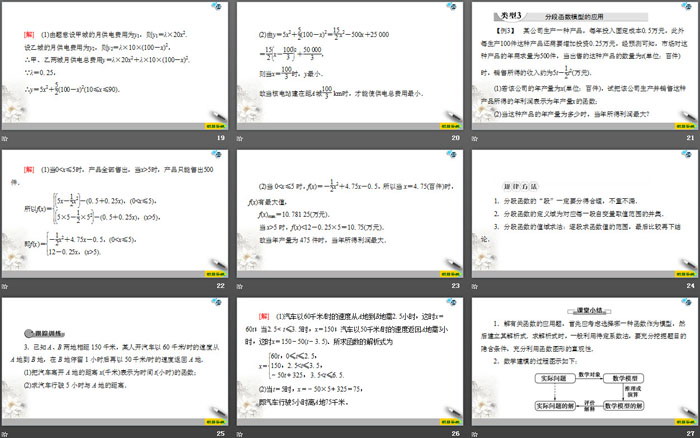Click the pen icon on slide 19
700x438 pixels.
click(218, 116)
